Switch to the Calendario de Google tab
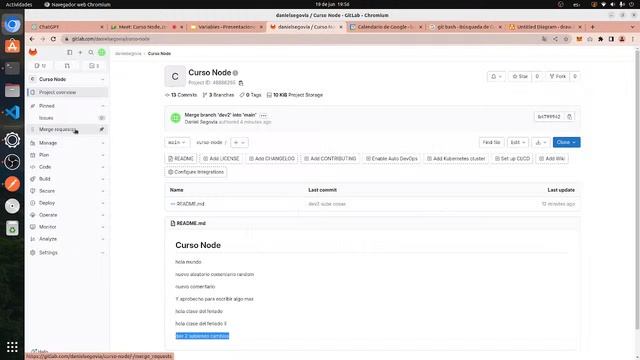640x360 pixels. (x=386, y=27)
